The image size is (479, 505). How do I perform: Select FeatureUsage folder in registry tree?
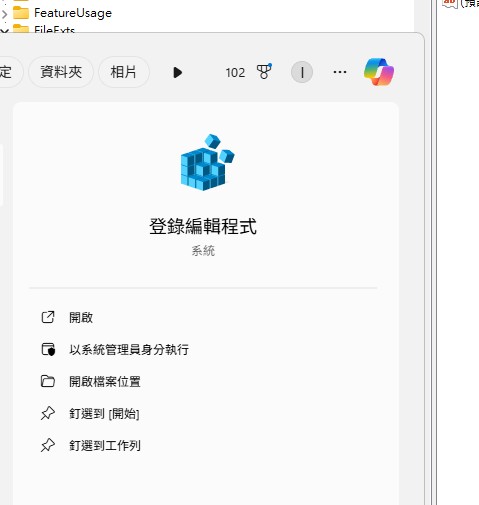(x=73, y=13)
